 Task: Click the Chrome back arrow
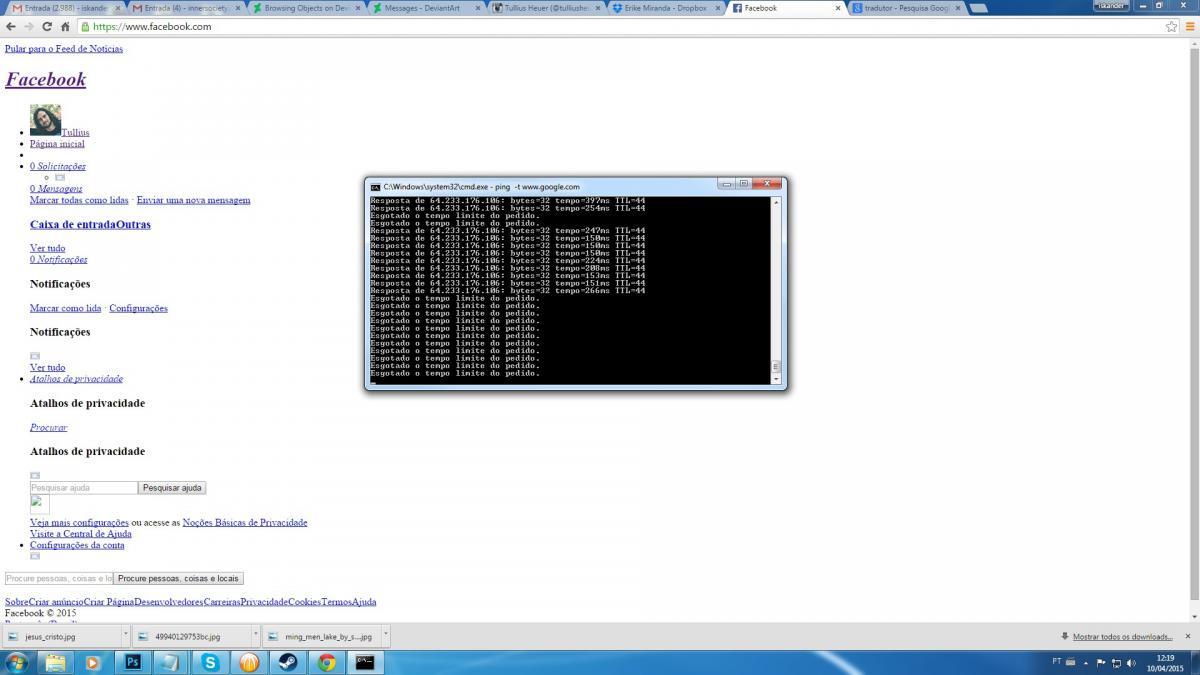(x=11, y=26)
